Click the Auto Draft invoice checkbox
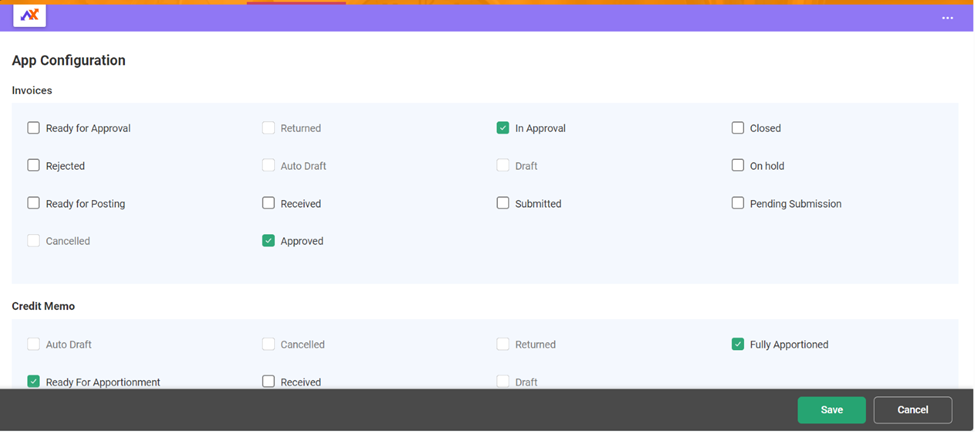The width and height of the screenshot is (975, 432). [x=268, y=166]
